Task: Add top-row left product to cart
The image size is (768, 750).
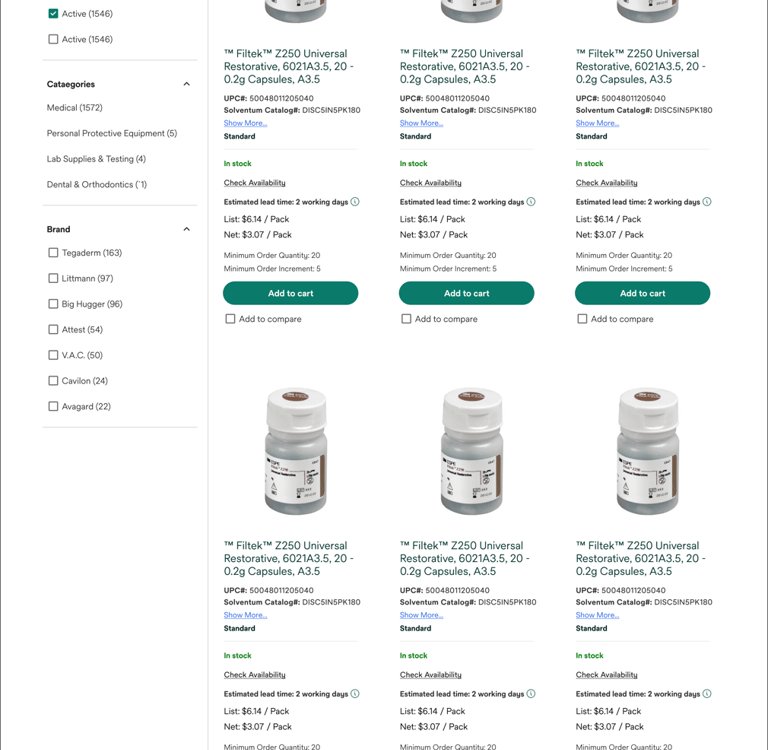Action: pos(290,293)
